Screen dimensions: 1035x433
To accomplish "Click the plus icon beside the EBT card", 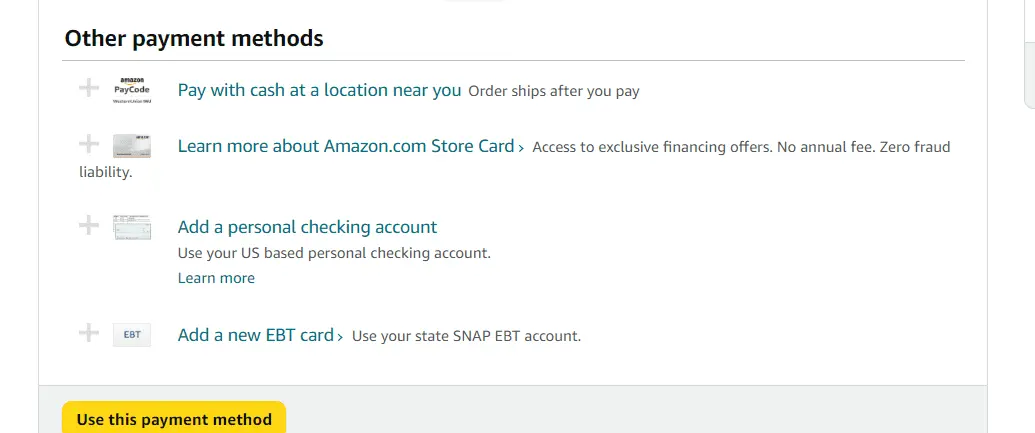I will tap(89, 334).
